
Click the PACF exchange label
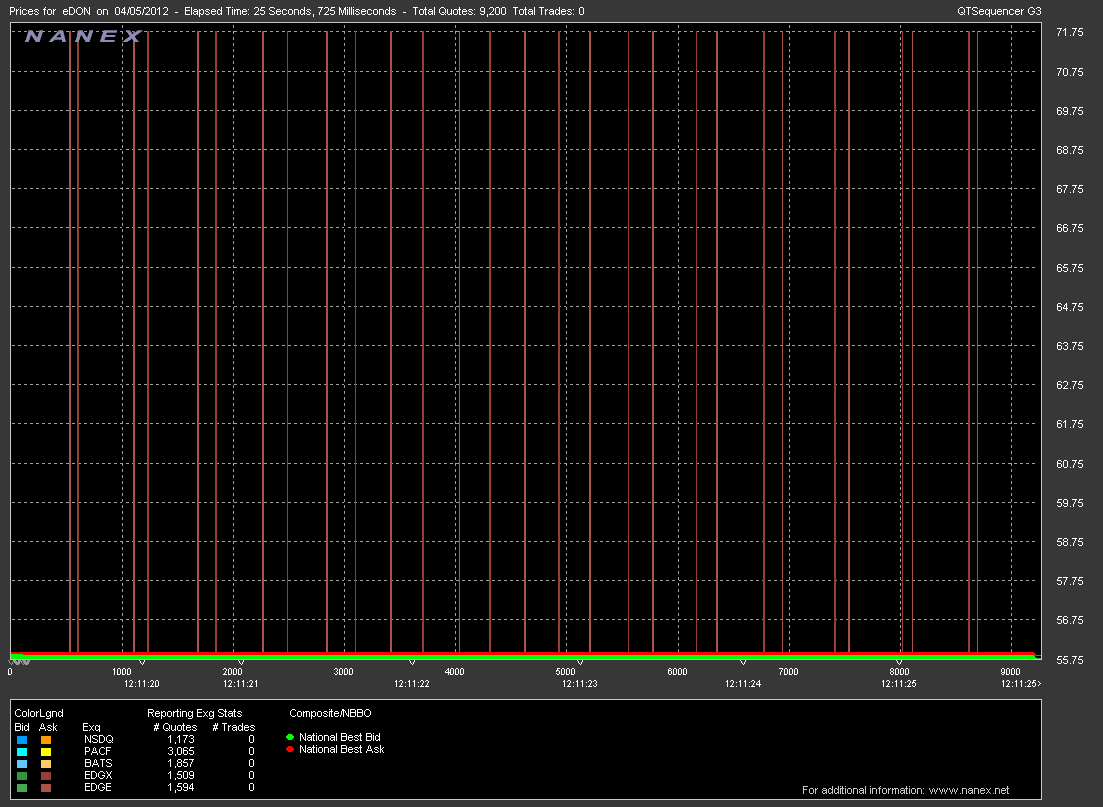(x=98, y=751)
